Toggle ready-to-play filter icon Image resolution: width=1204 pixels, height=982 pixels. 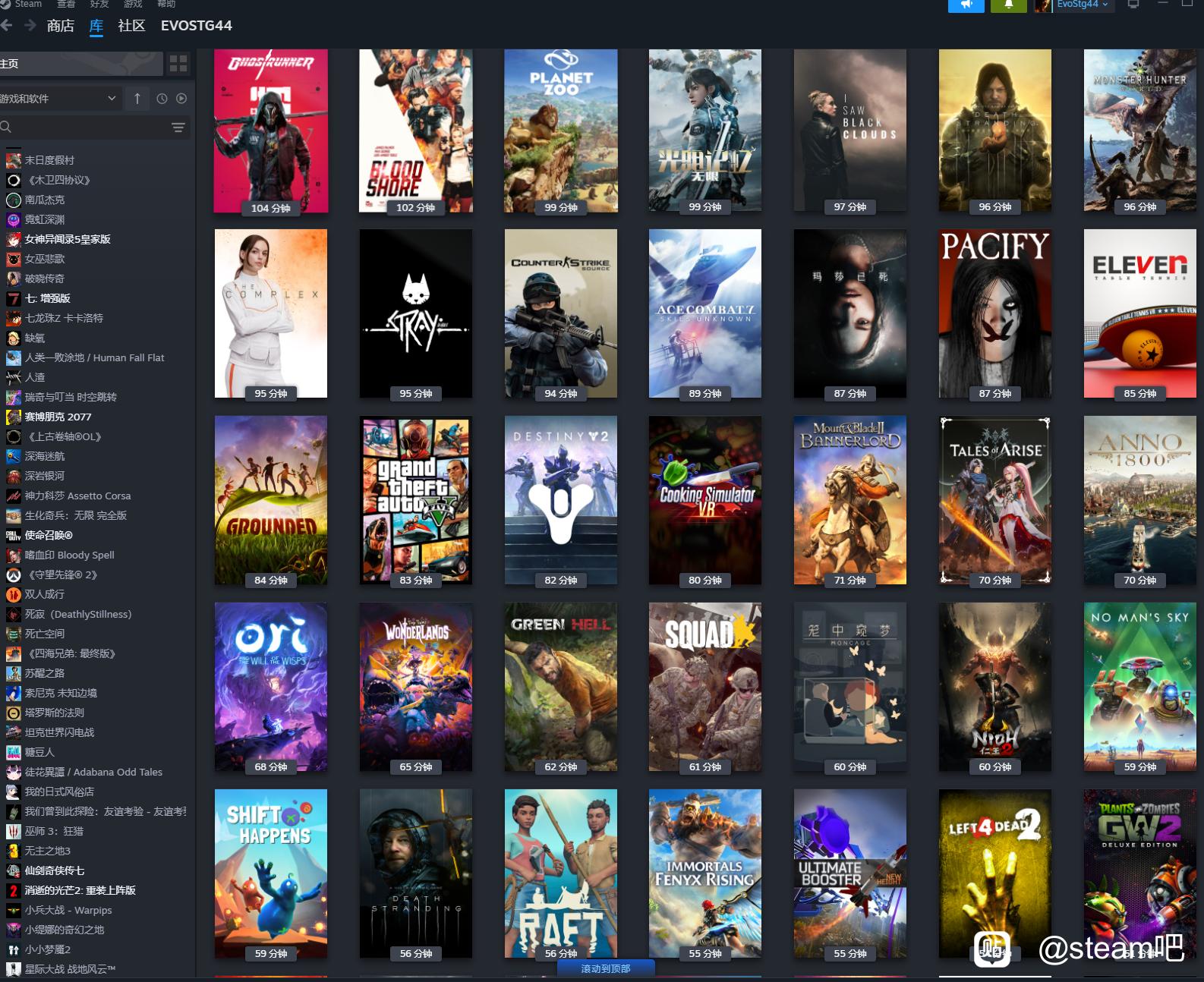181,99
